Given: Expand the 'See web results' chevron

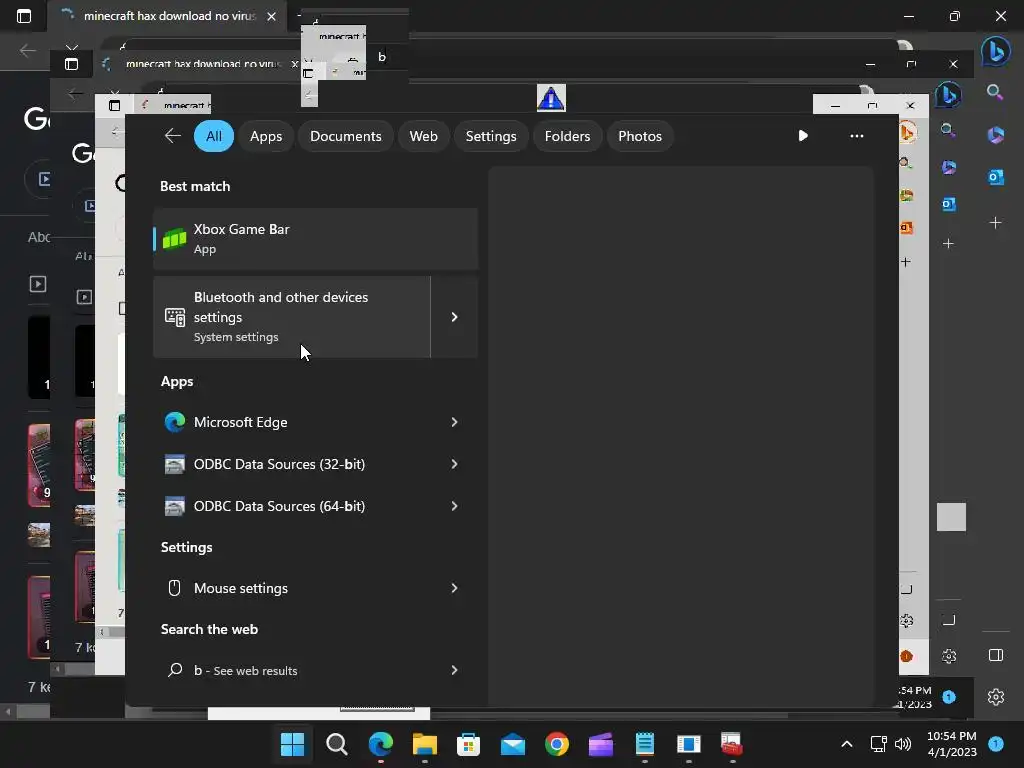Looking at the screenshot, I should click(x=455, y=670).
